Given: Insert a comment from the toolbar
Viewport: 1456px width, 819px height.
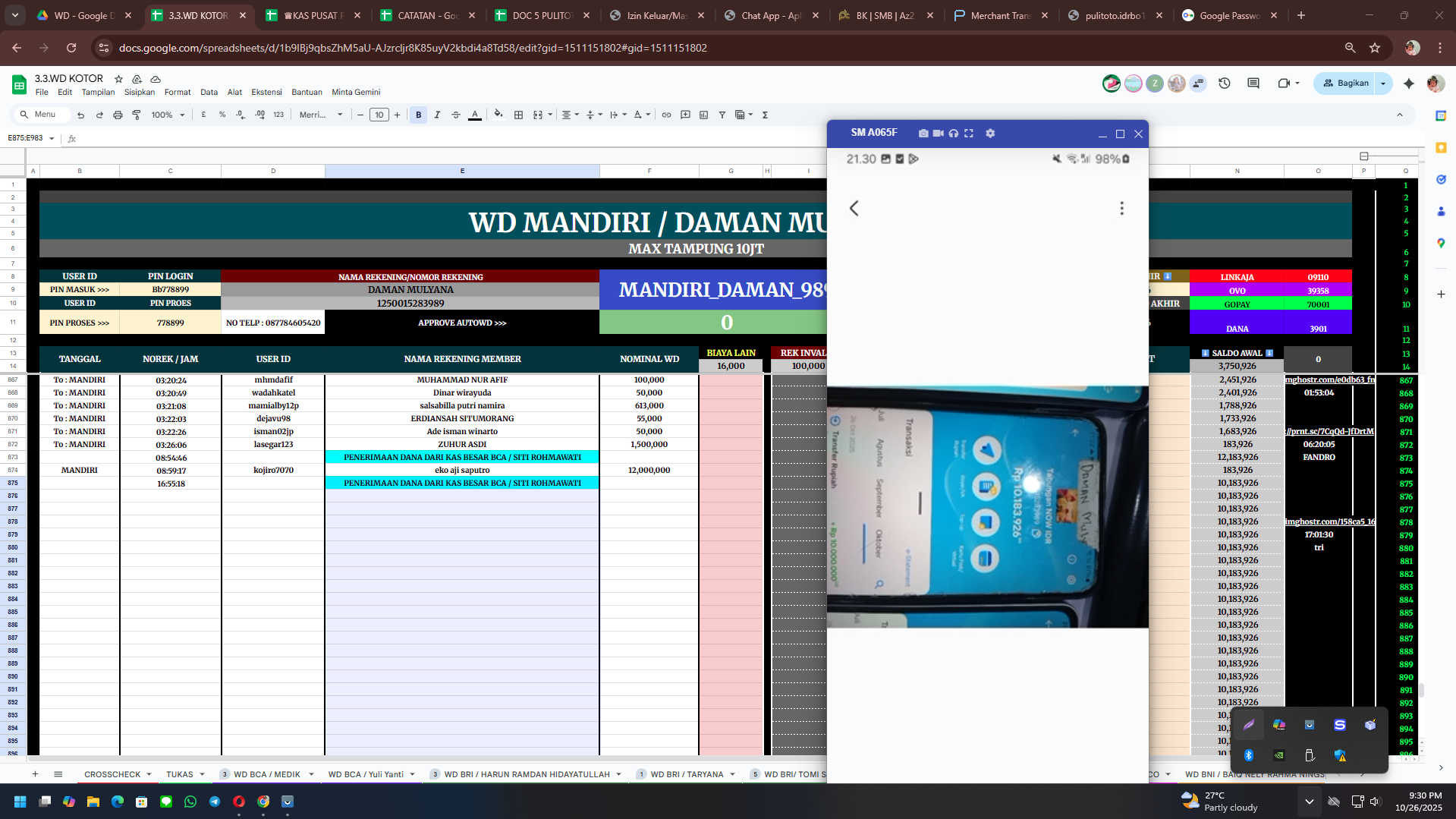Looking at the screenshot, I should (685, 115).
